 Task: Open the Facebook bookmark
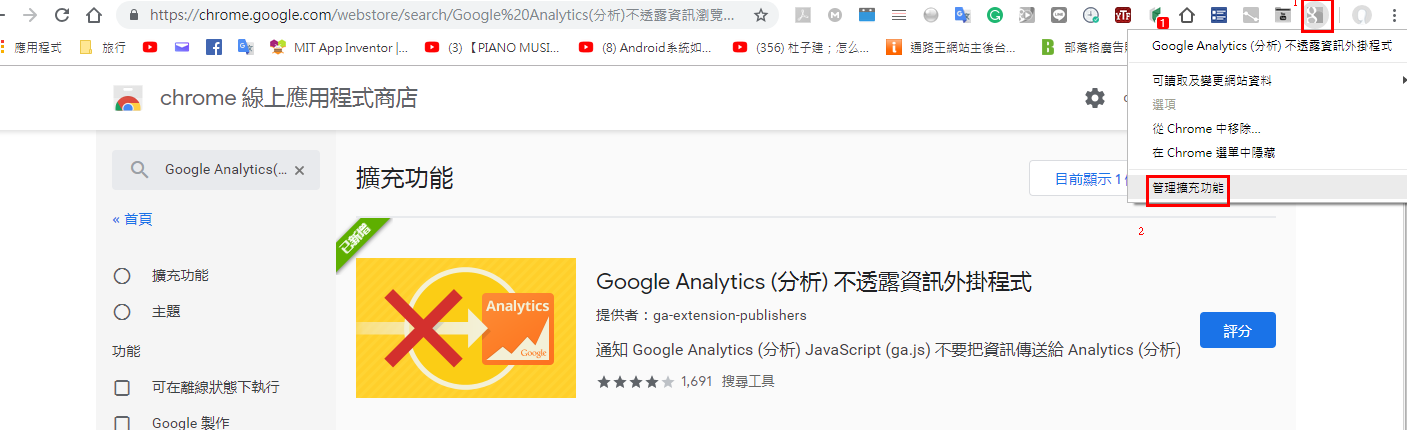click(213, 47)
